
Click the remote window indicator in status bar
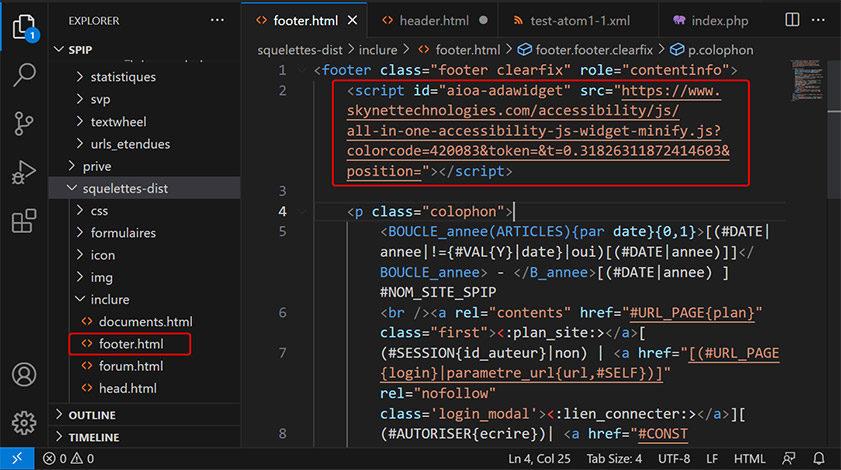[17, 458]
